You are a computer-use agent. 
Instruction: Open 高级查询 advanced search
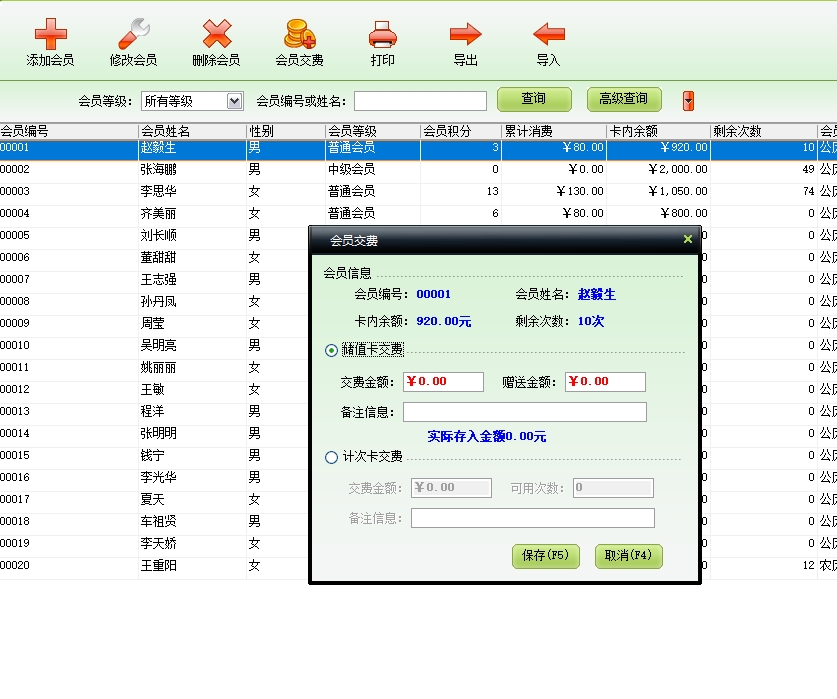click(x=624, y=99)
